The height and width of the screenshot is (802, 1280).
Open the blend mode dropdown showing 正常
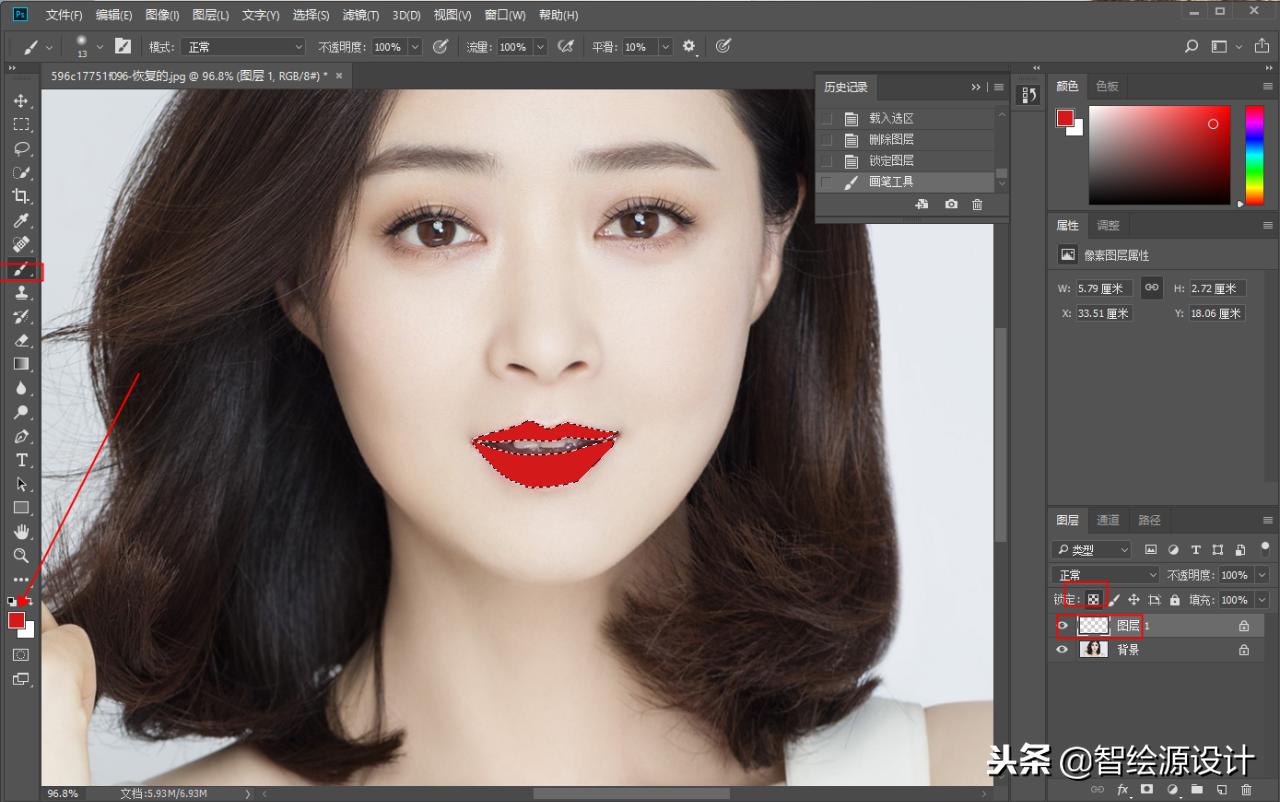pyautogui.click(x=1104, y=574)
